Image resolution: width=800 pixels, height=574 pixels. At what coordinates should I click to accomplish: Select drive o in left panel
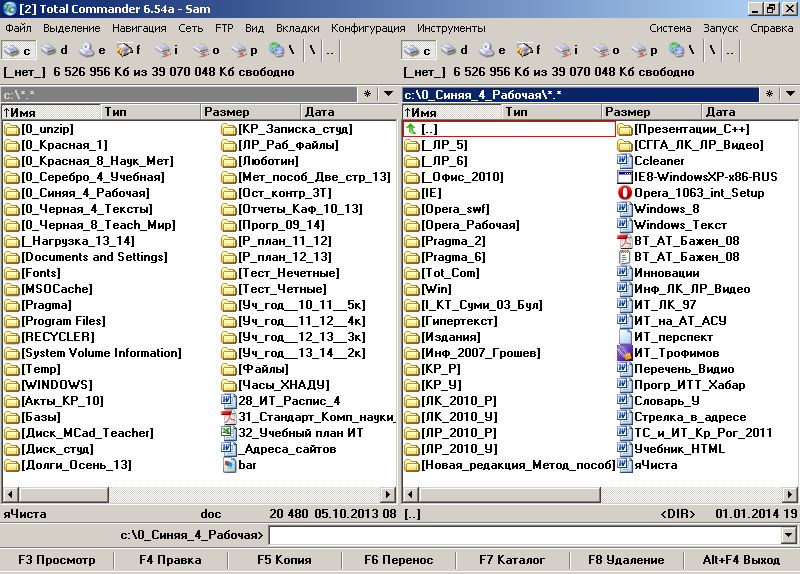(206, 51)
